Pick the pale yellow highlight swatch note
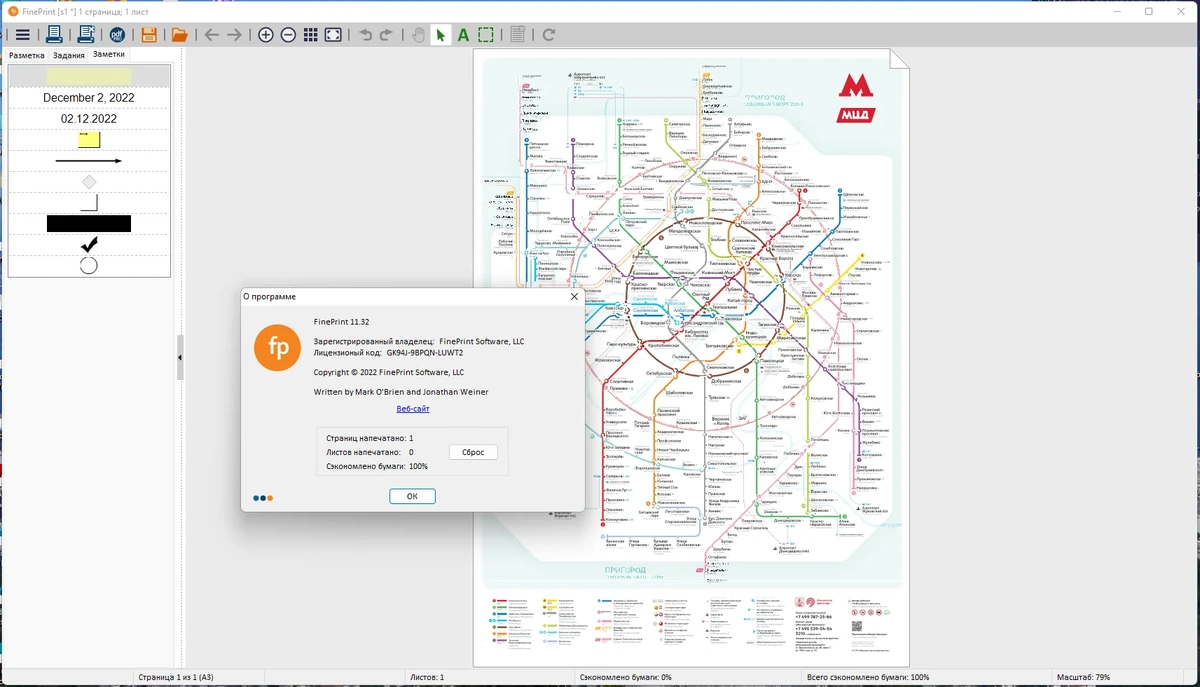This screenshot has height=687, width=1200. [x=89, y=77]
